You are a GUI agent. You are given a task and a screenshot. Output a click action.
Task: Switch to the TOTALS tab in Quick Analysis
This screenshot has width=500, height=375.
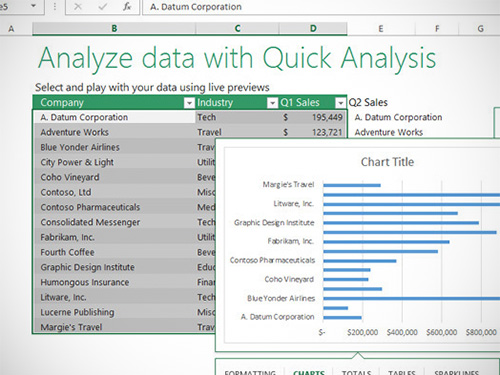click(x=356, y=372)
